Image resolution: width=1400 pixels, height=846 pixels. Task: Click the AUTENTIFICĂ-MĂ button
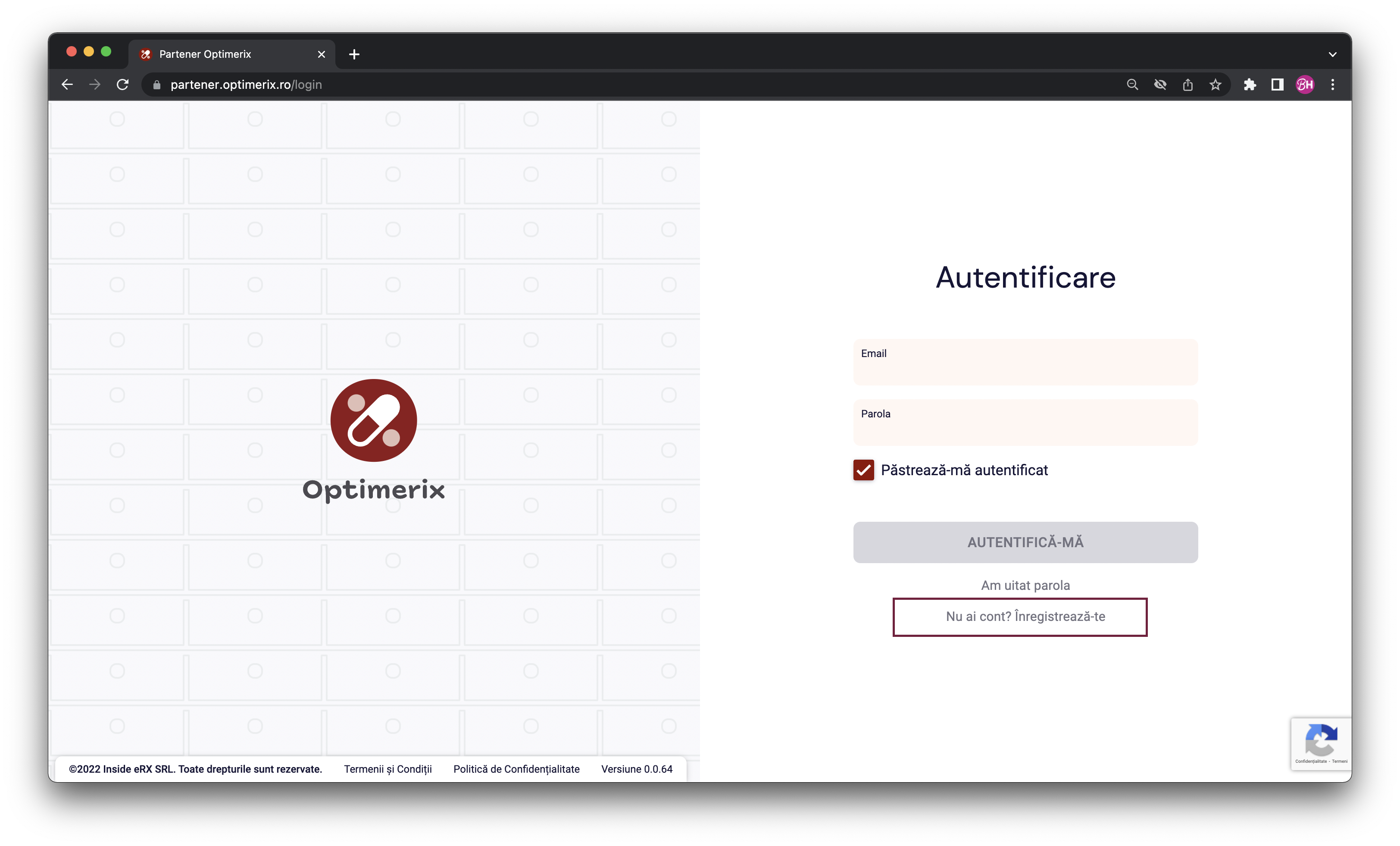pos(1025,542)
